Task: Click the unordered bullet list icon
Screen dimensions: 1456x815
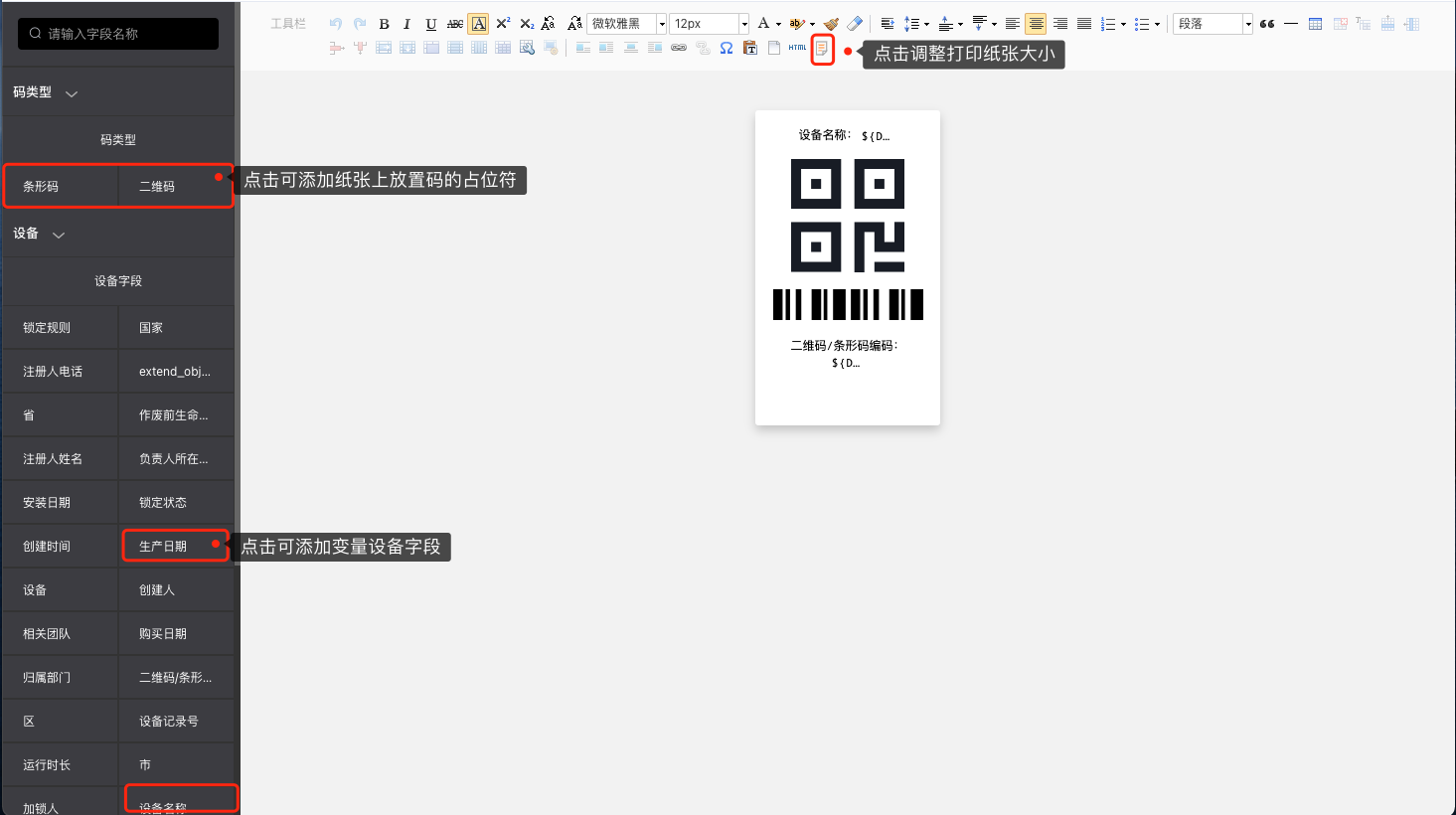Action: click(x=1142, y=24)
